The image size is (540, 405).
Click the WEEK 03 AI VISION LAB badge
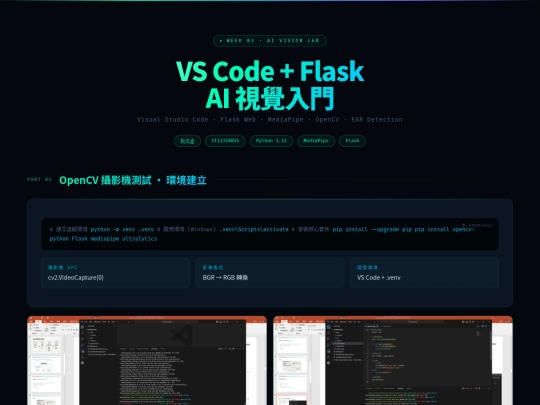pos(270,41)
